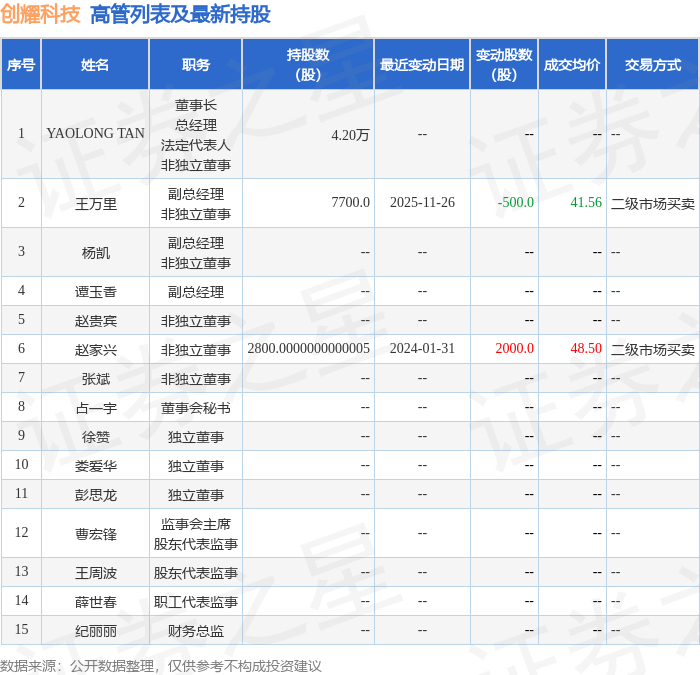Click the 序号 column header
Image resolution: width=700 pixels, height=675 pixels.
pyautogui.click(x=21, y=65)
